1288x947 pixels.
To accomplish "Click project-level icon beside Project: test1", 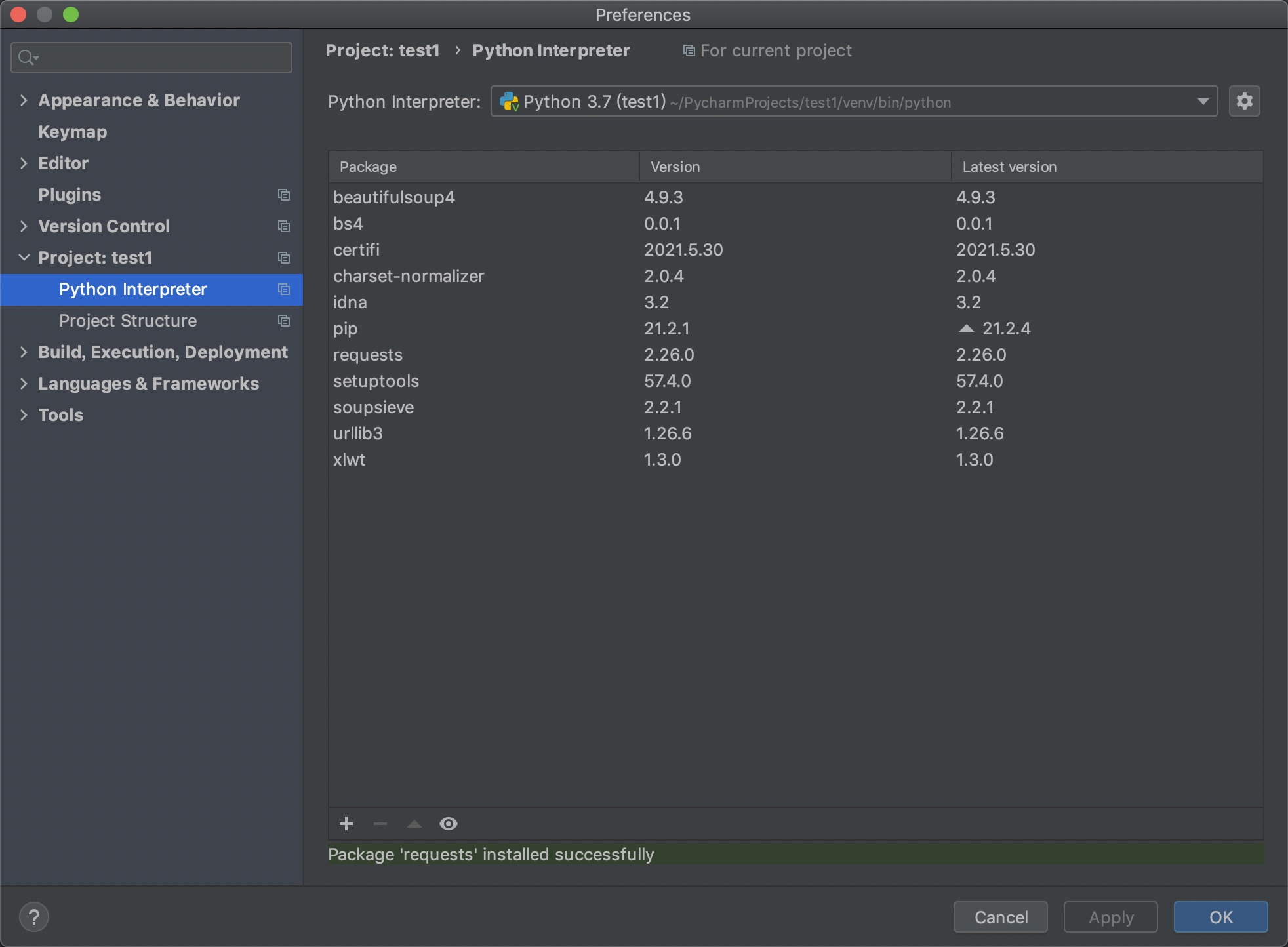I will tap(284, 258).
